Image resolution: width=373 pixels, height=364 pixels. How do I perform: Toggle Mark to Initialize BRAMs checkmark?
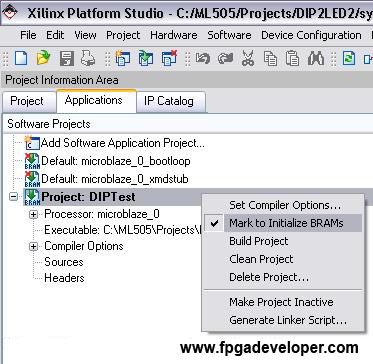pyautogui.click(x=215, y=223)
